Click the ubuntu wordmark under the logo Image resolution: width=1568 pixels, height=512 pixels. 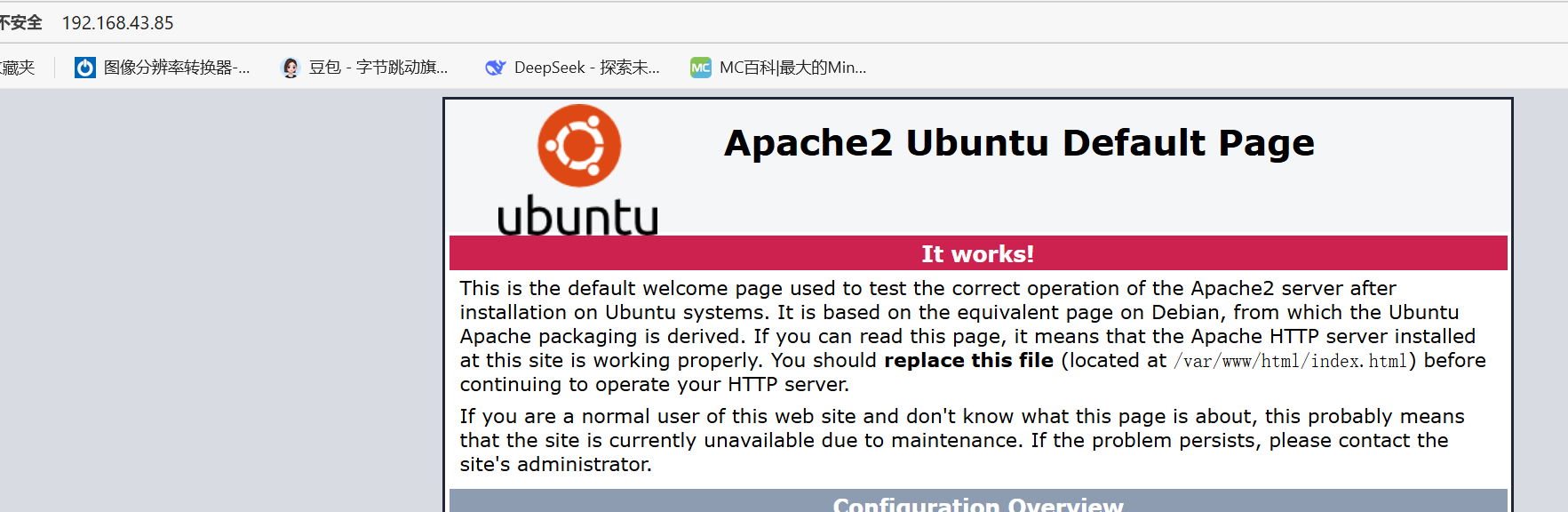coord(577,216)
